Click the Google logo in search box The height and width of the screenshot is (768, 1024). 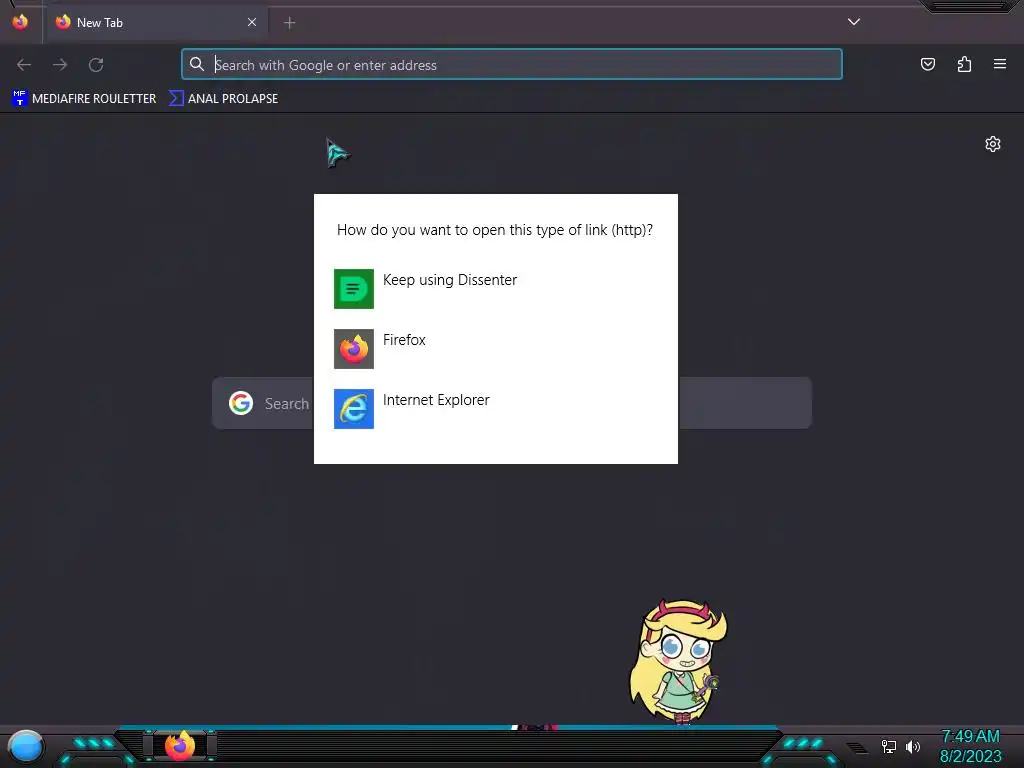pyautogui.click(x=241, y=403)
